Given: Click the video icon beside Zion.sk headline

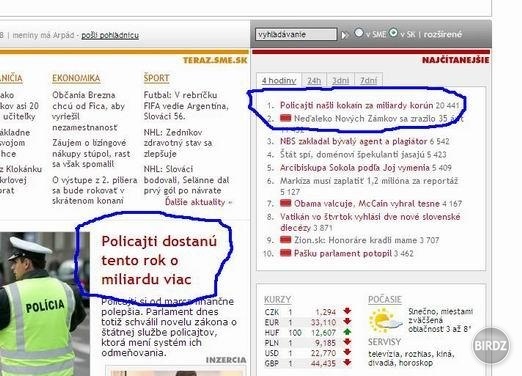Looking at the screenshot, I should (286, 240).
